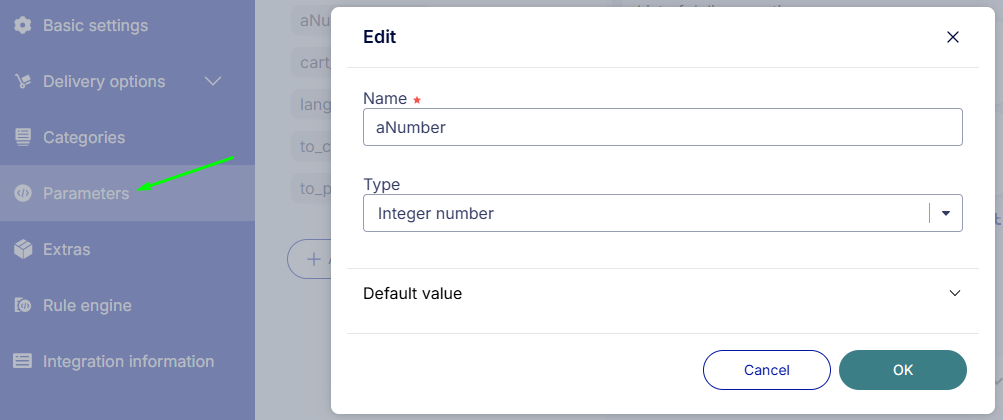Screen dimensions: 1003x420
Task: Confirm with the OK button
Action: click(903, 370)
